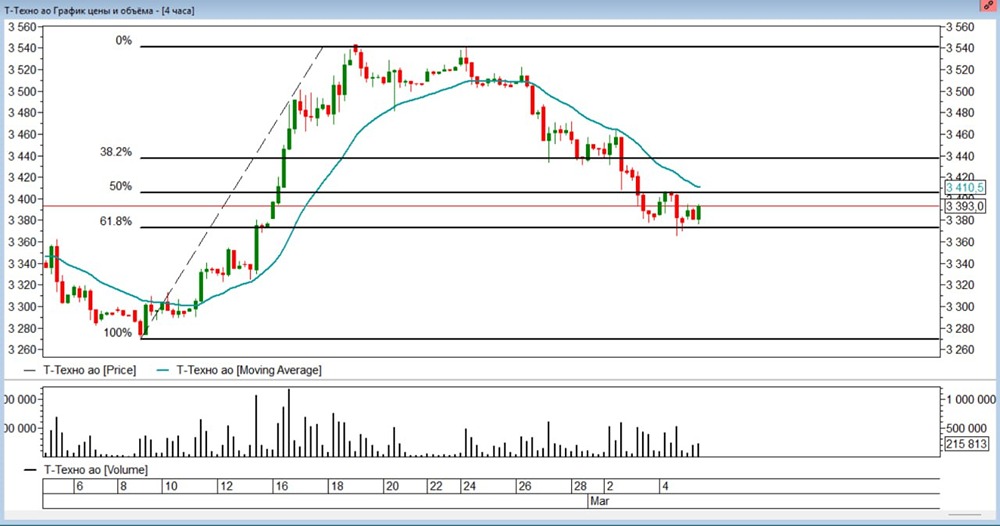Screen dimensions: 1000x526
Task: Click the current volume tag 215 813
Action: click(x=966, y=444)
